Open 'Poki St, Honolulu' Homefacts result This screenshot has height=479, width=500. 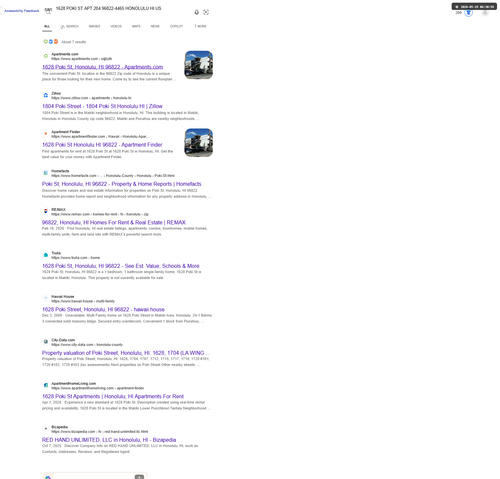(x=122, y=184)
